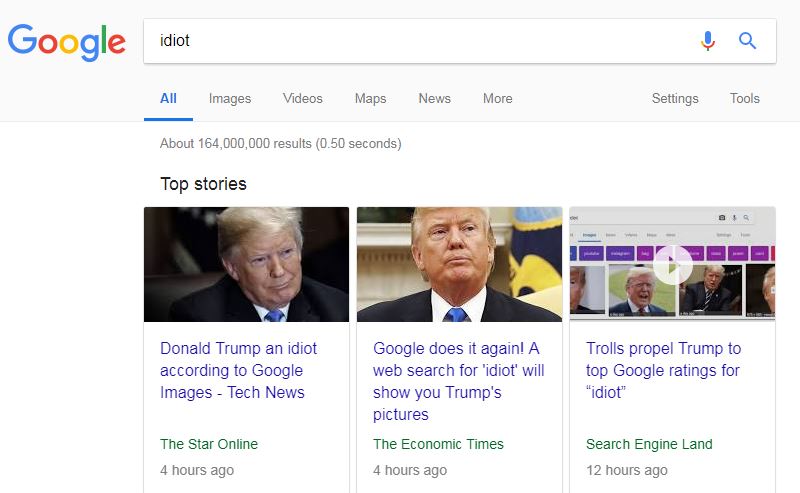Select the All results tab

click(168, 98)
